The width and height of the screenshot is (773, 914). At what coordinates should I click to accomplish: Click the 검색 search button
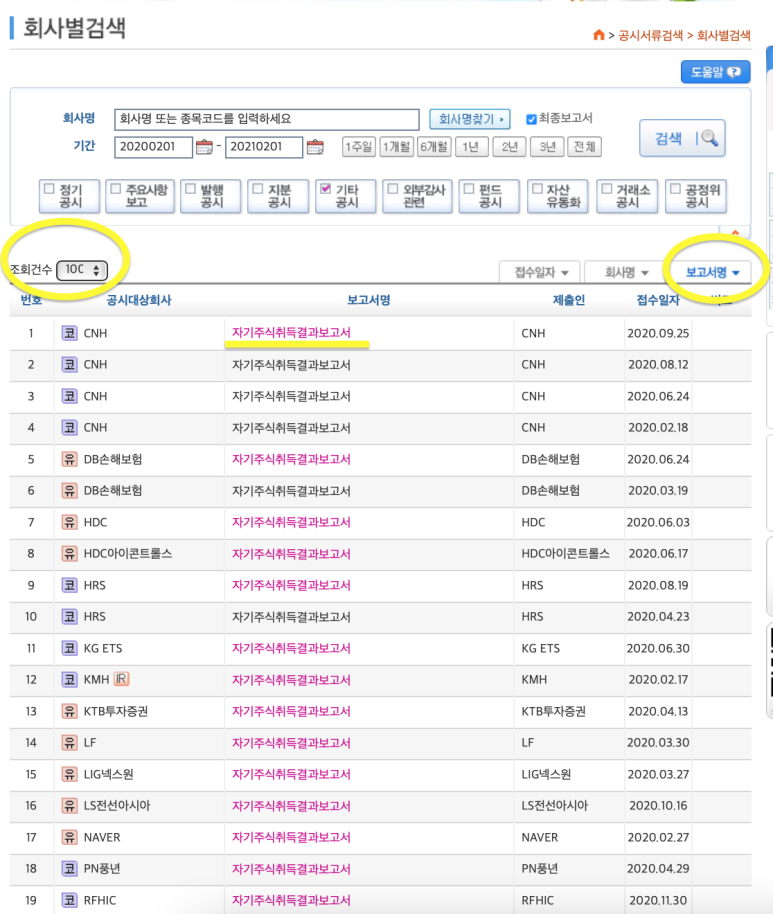coord(682,139)
